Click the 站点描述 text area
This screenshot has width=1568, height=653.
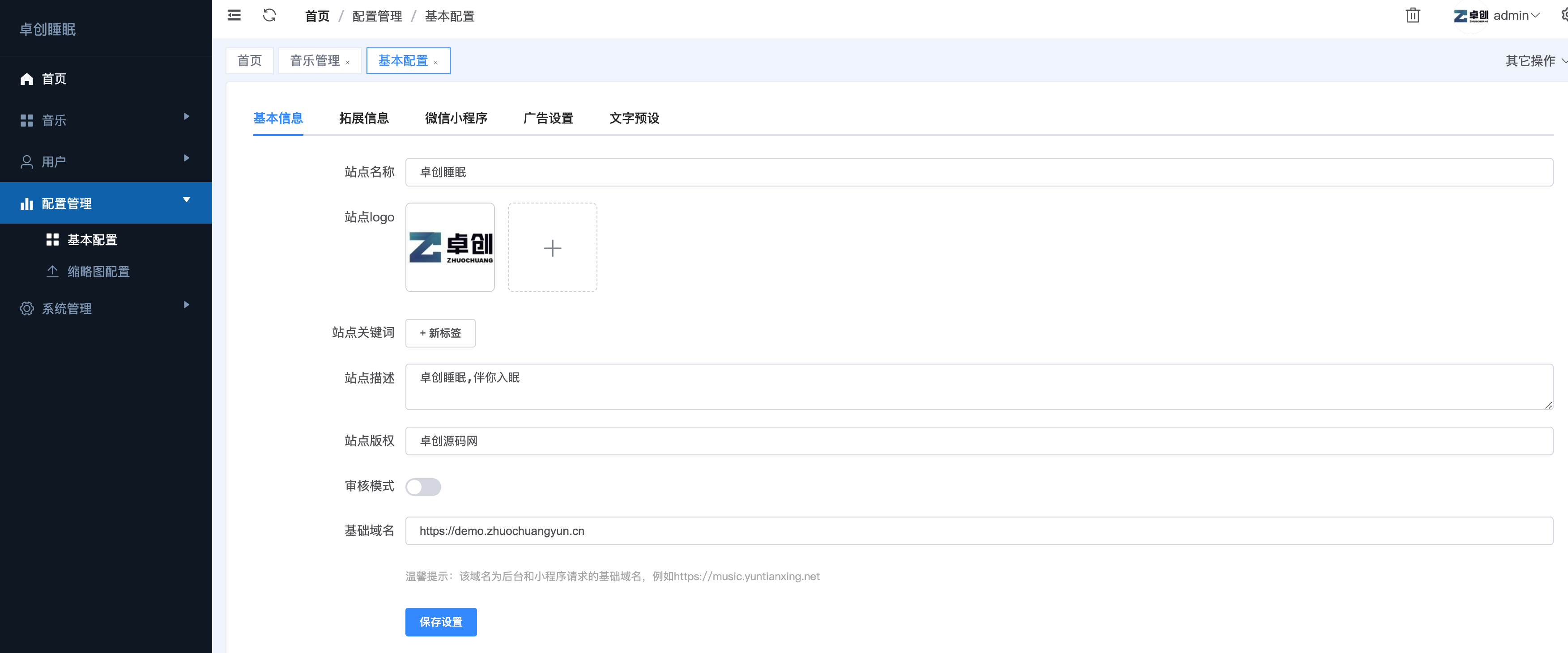979,387
